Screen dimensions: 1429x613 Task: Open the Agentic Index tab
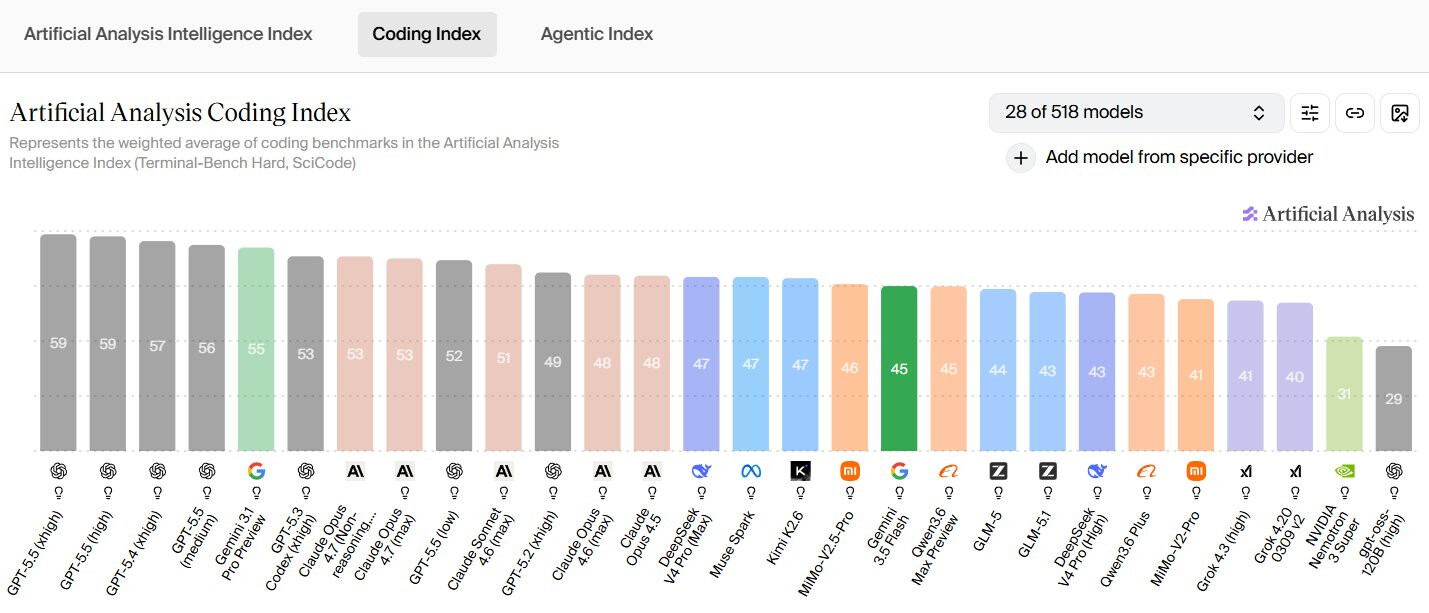pos(597,34)
